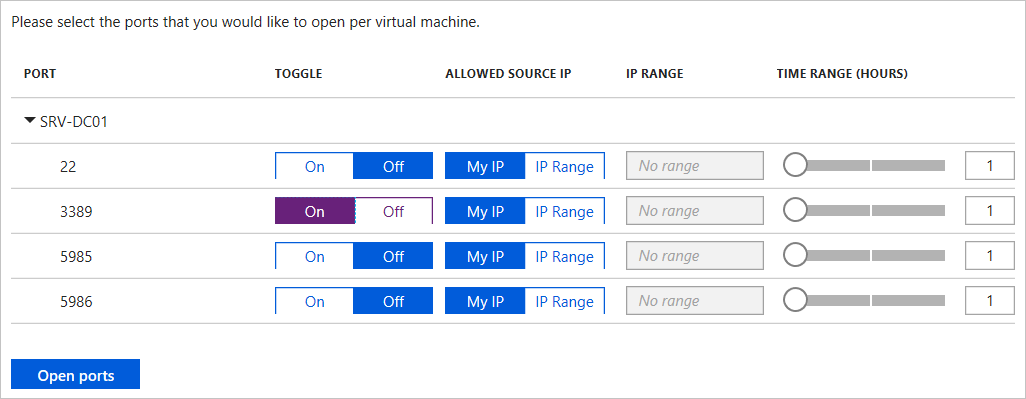1026x399 pixels.
Task: Click the PORT column header
Action: click(40, 74)
